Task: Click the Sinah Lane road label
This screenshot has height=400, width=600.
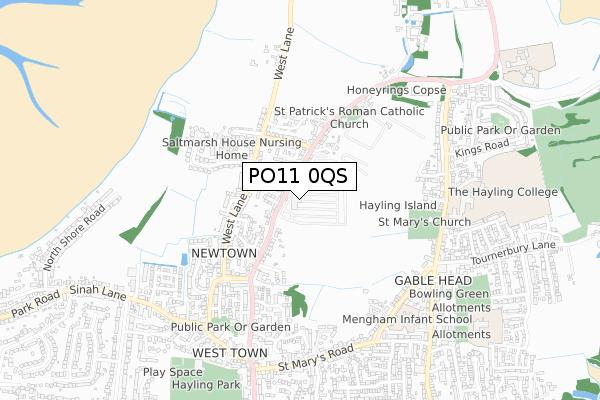Action: tap(98, 292)
